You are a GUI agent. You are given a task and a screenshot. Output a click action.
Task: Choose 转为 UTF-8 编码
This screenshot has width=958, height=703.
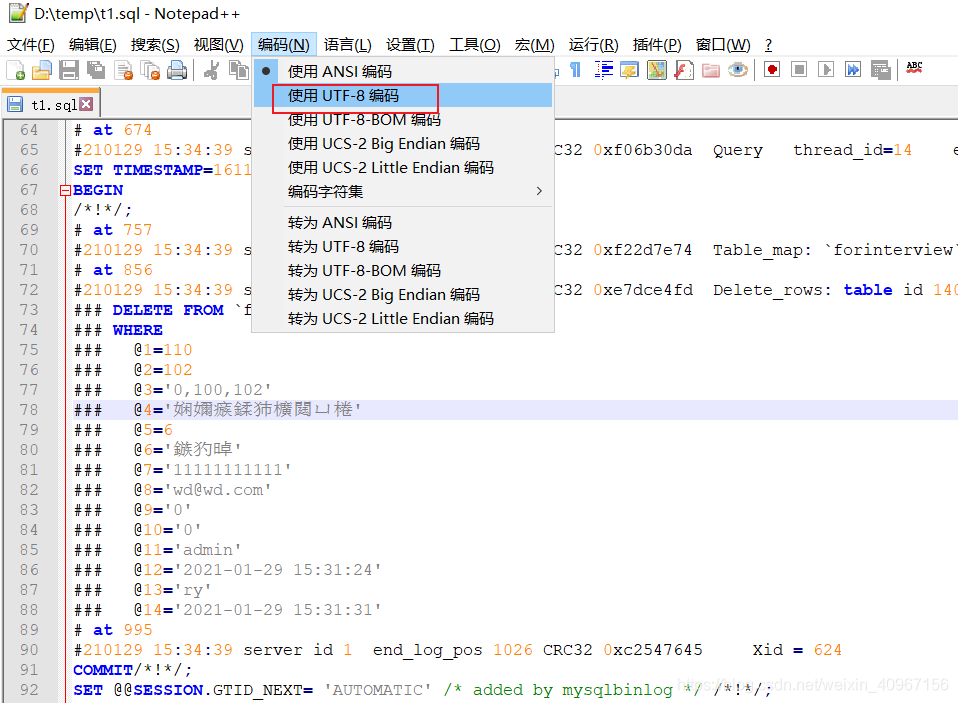tap(403, 246)
